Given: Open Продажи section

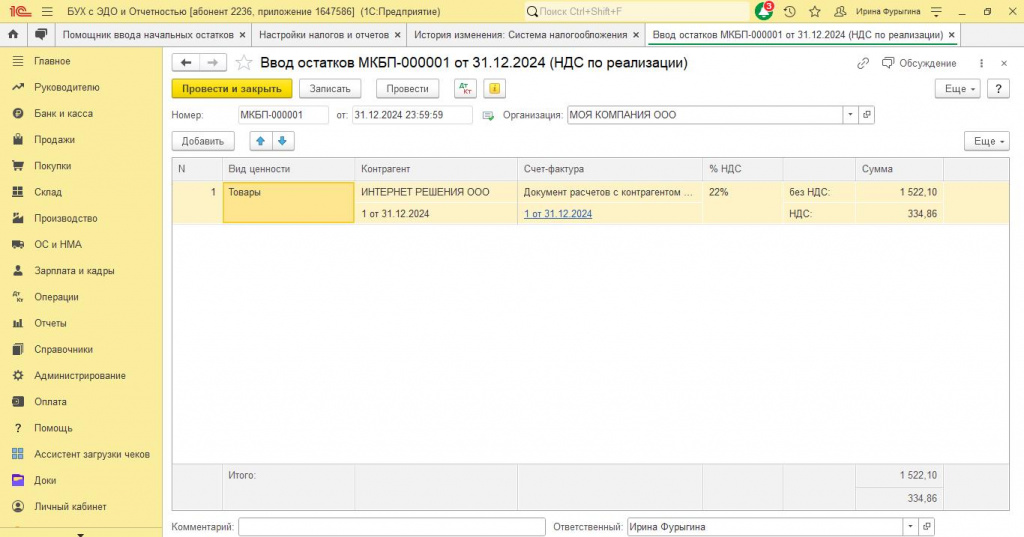Looking at the screenshot, I should point(54,140).
